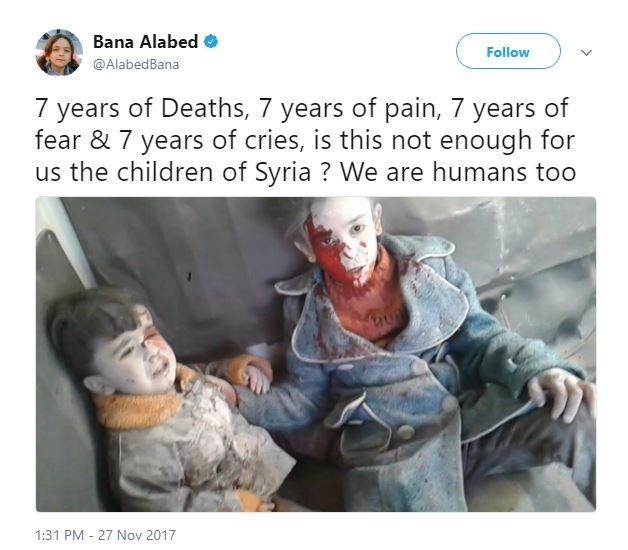The image size is (628, 550).
Task: Open the Bana Alabed display name link
Action: pos(145,42)
